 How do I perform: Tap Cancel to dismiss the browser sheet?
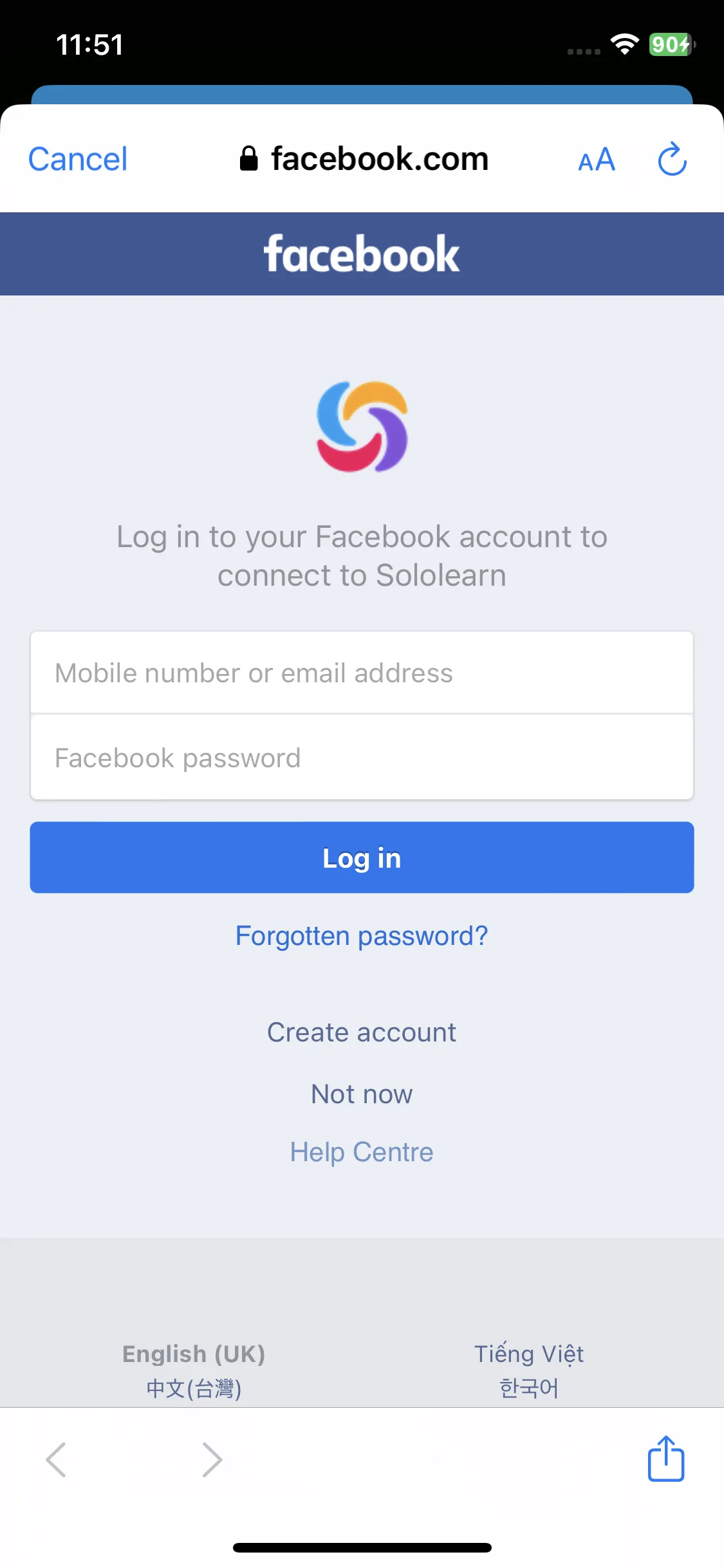coord(78,159)
